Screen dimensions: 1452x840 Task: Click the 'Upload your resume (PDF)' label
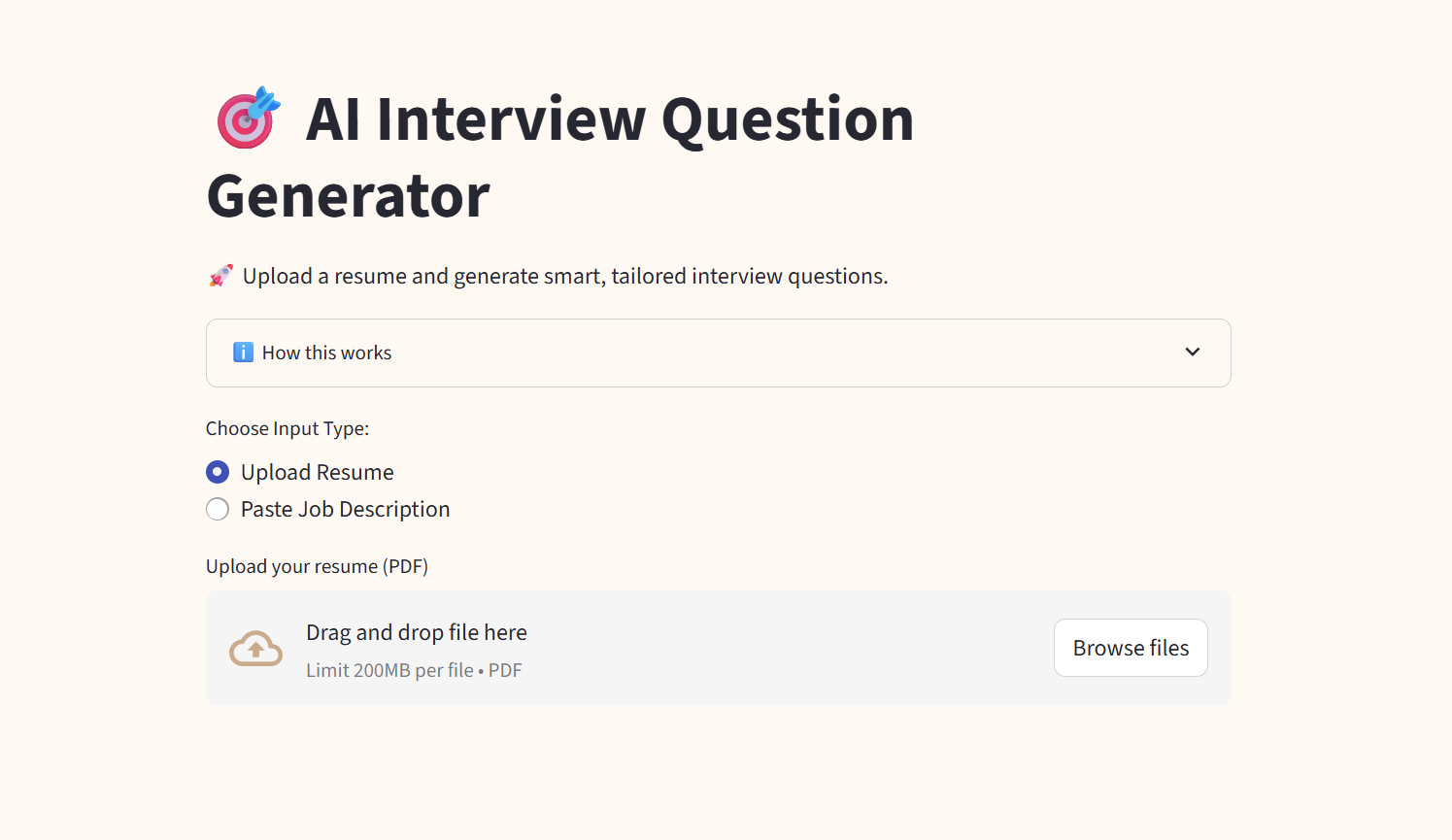pos(317,566)
